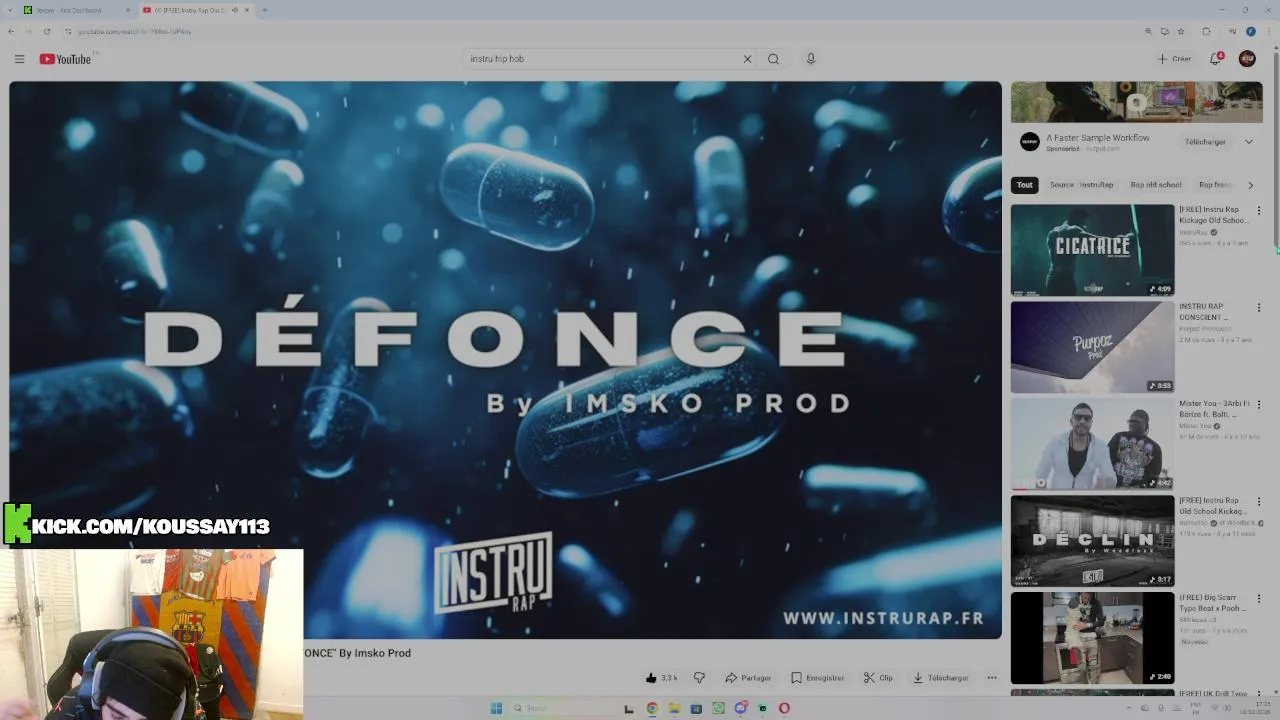Open the YouTube hamburger guide menu
Image resolution: width=1280 pixels, height=720 pixels.
(x=19, y=59)
